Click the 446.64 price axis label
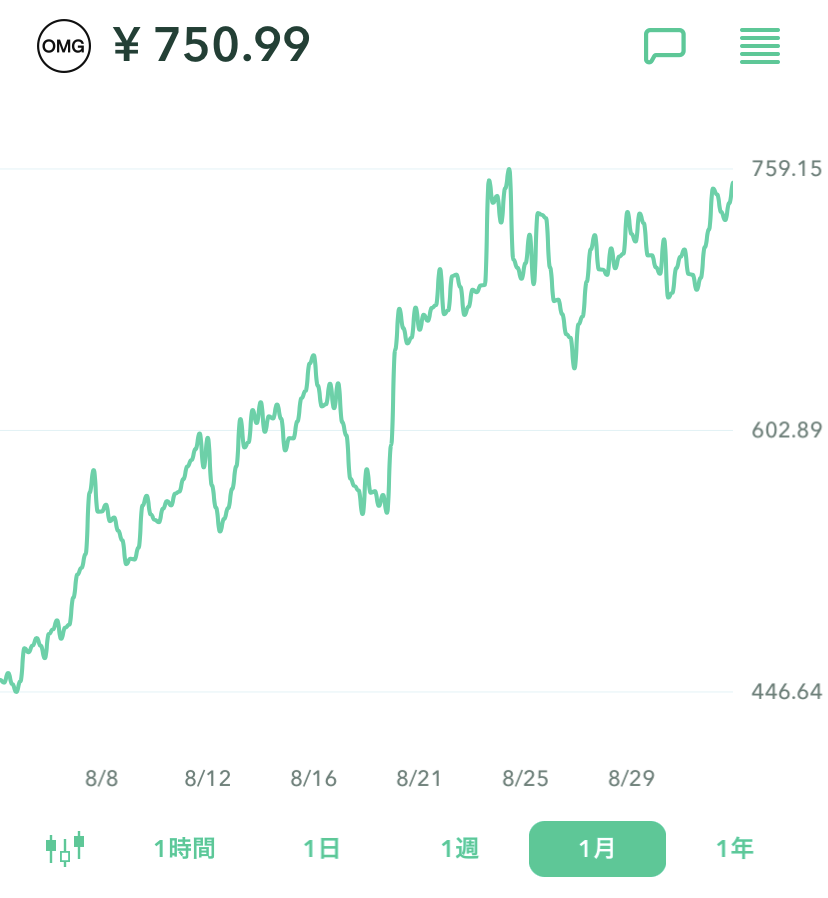 (x=787, y=692)
